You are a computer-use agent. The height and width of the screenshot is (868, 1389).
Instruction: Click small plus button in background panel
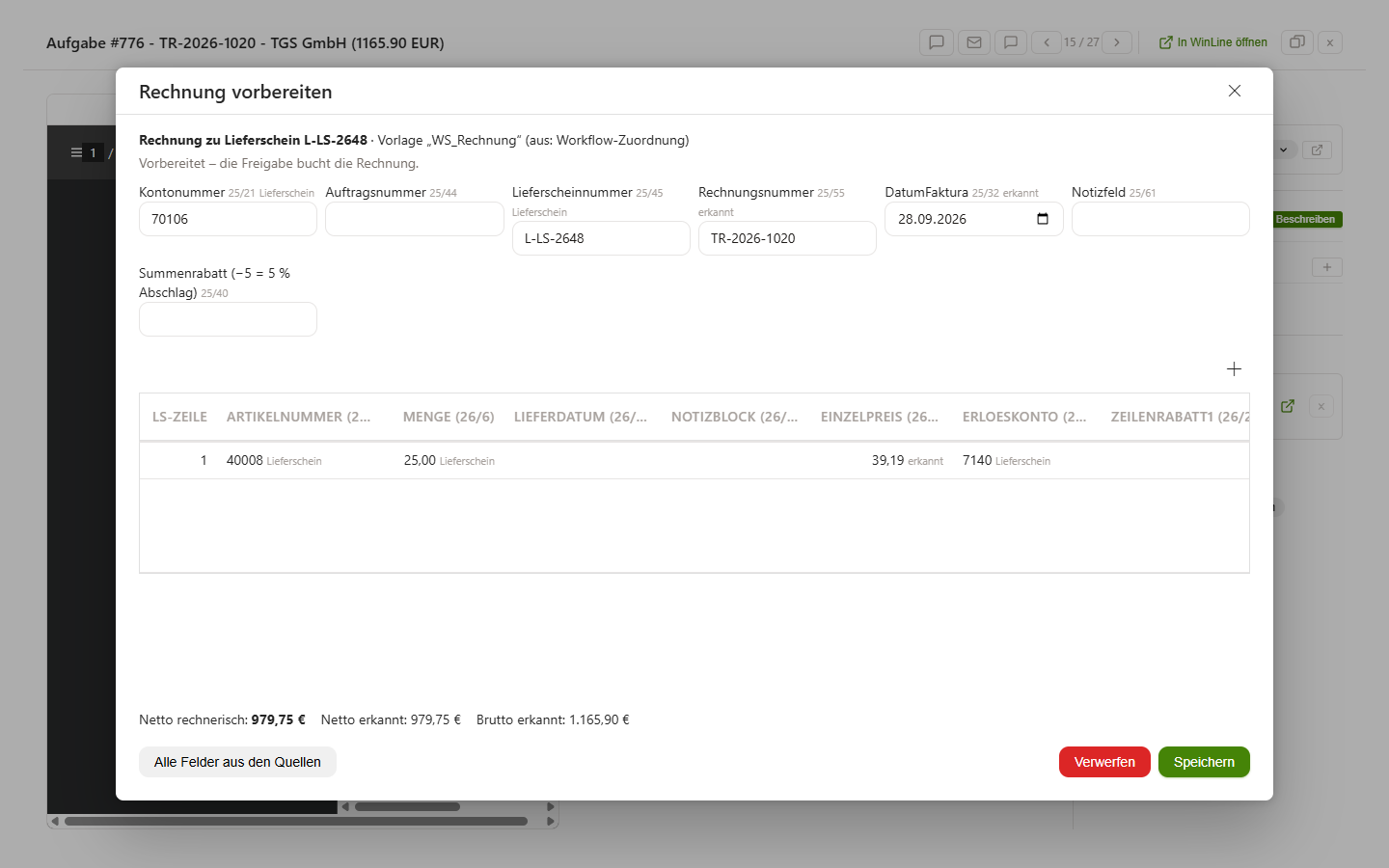click(1327, 267)
